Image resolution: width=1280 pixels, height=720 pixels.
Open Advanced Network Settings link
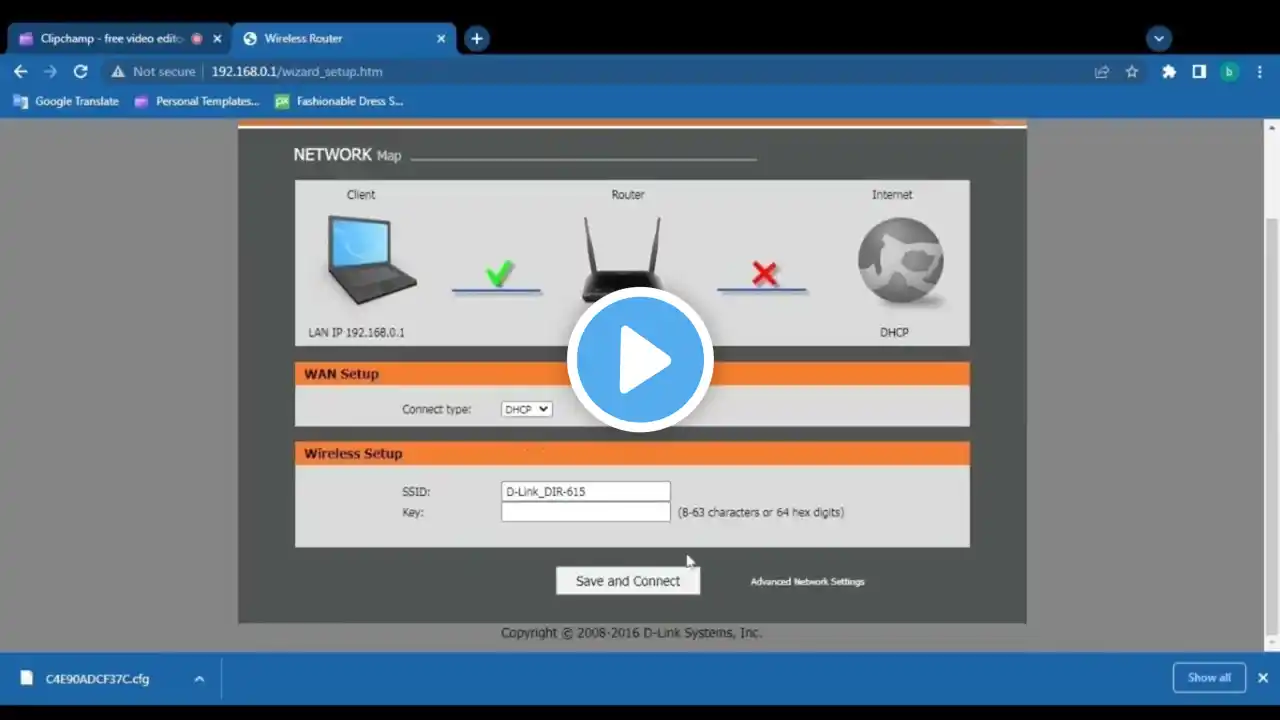(x=808, y=581)
